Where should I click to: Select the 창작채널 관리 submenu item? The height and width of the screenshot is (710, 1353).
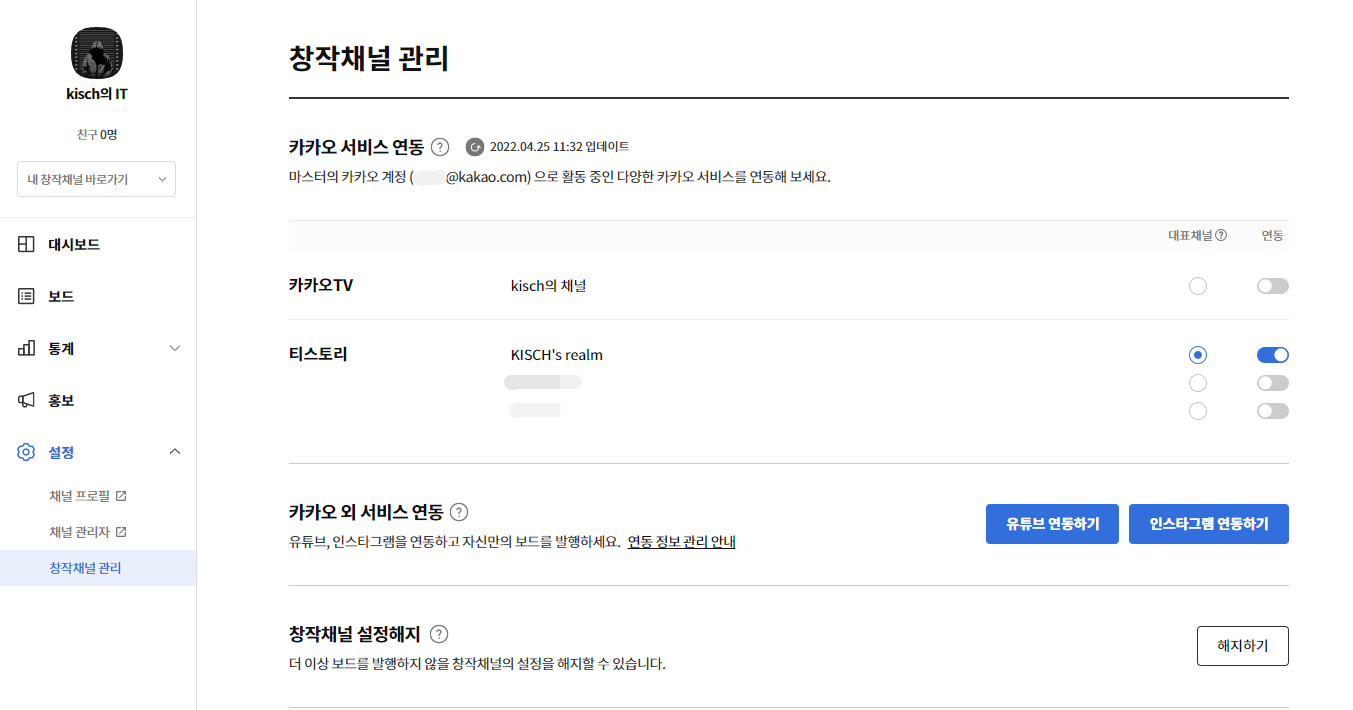pos(98,568)
